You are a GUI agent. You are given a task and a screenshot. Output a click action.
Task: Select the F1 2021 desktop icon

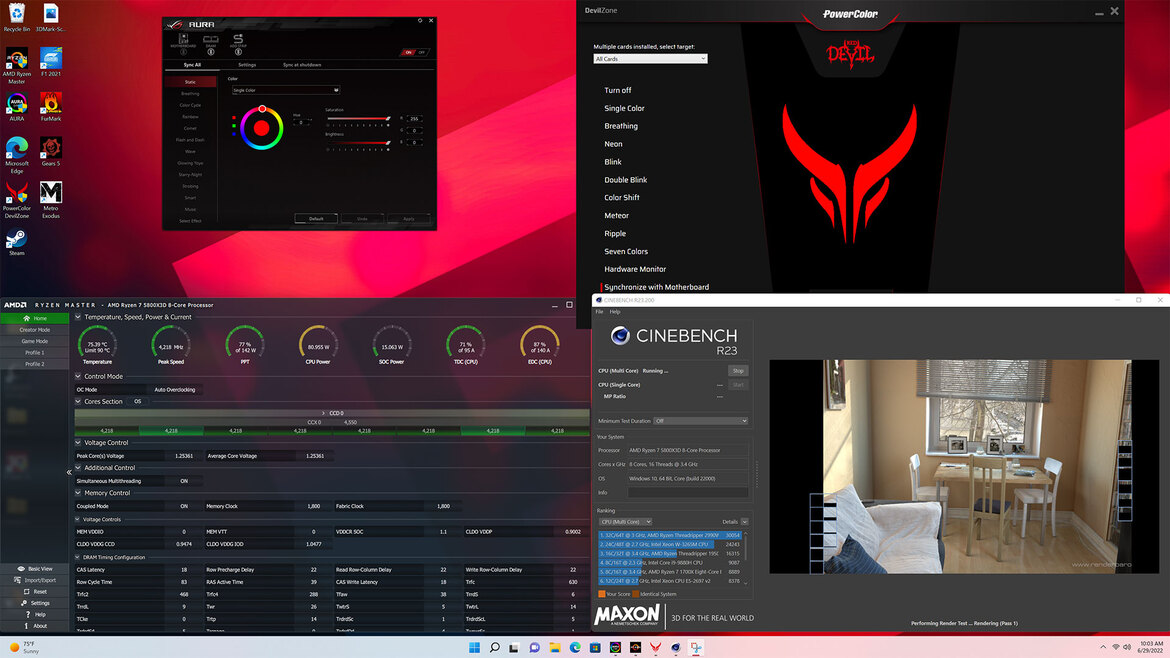pos(51,63)
